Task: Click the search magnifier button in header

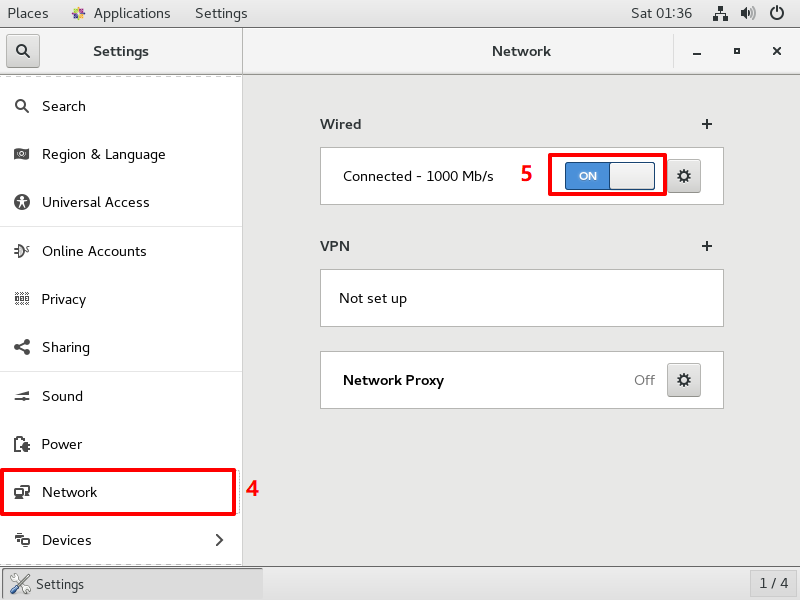Action: click(23, 51)
